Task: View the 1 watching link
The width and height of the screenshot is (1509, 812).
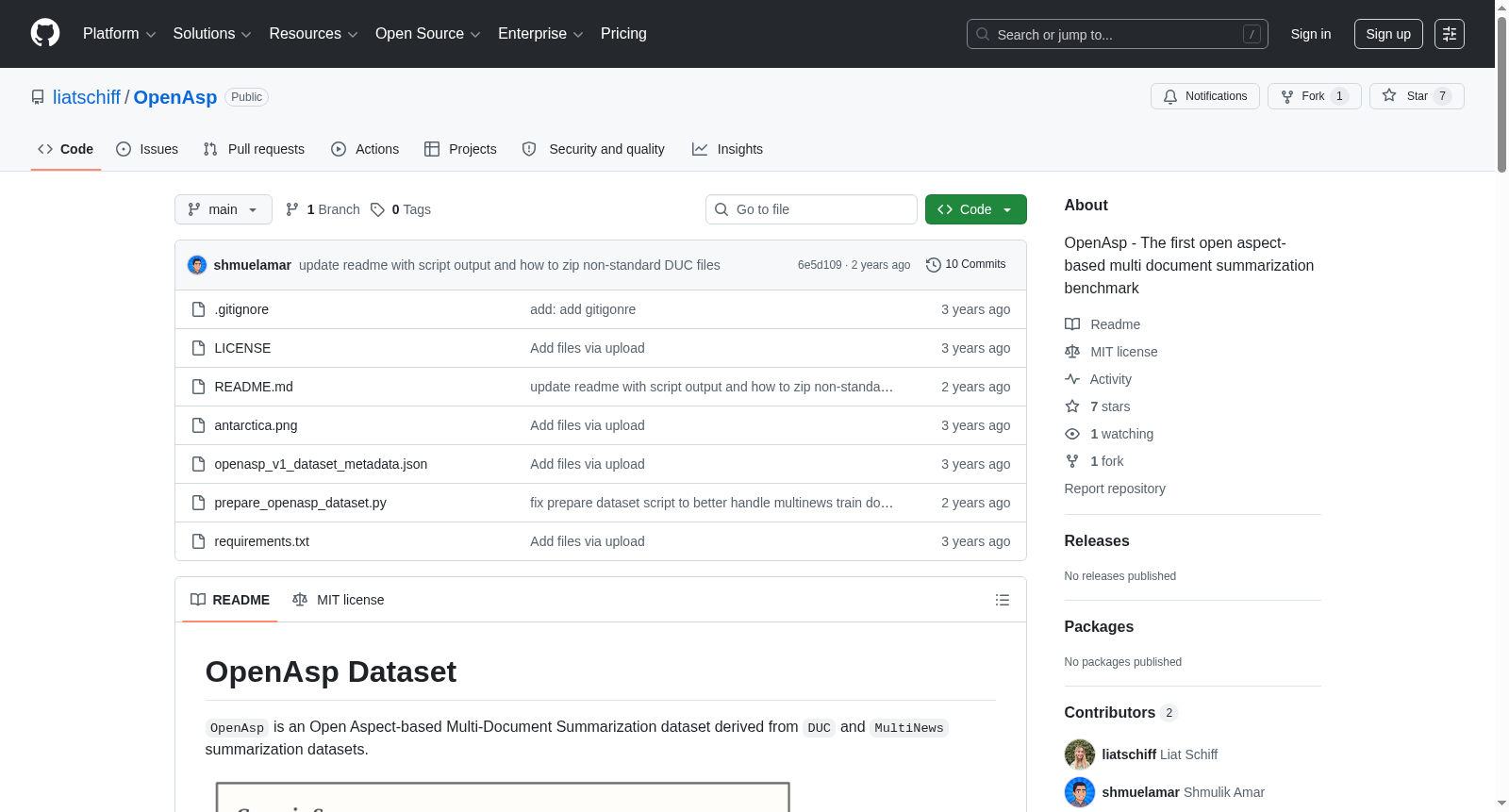Action: (1109, 434)
